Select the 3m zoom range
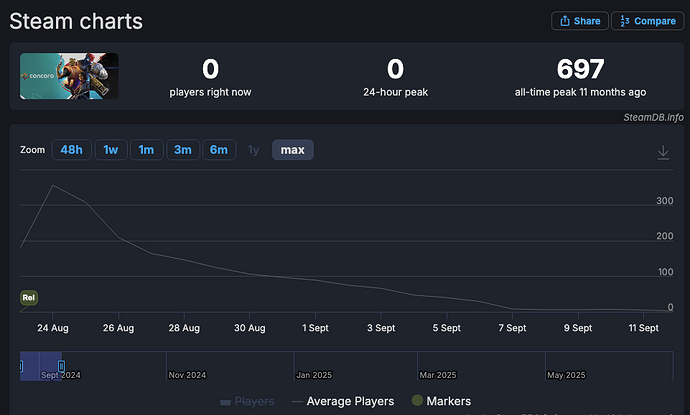This screenshot has height=415, width=690. click(x=183, y=150)
